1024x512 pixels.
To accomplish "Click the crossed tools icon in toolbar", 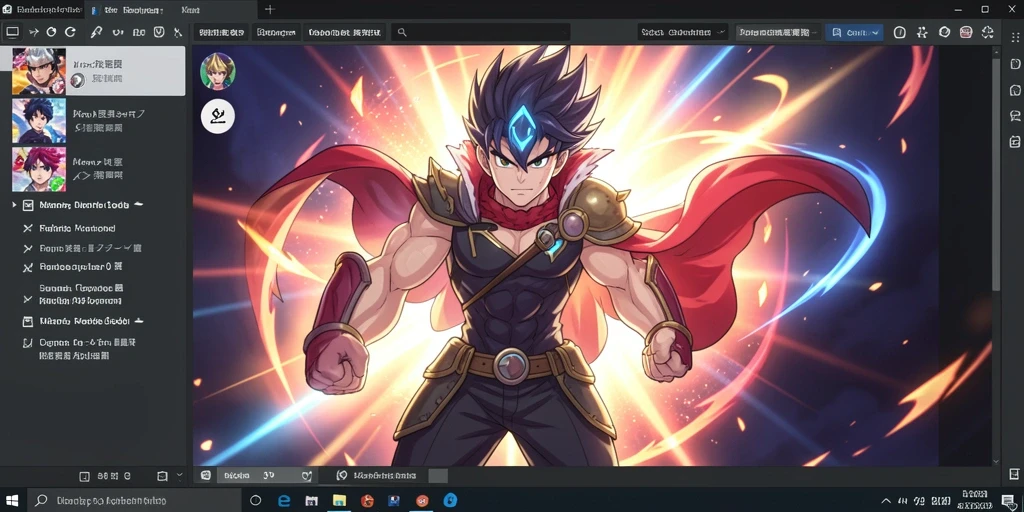I will [x=178, y=32].
